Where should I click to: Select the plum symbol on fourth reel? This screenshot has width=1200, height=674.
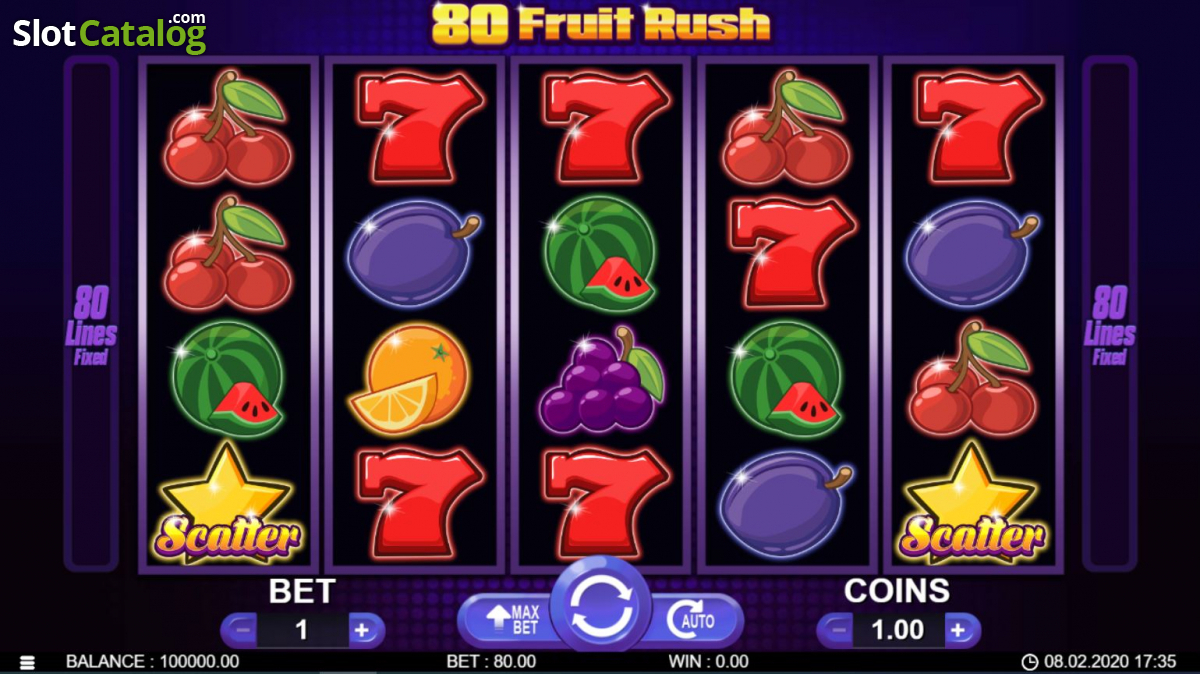pos(786,504)
